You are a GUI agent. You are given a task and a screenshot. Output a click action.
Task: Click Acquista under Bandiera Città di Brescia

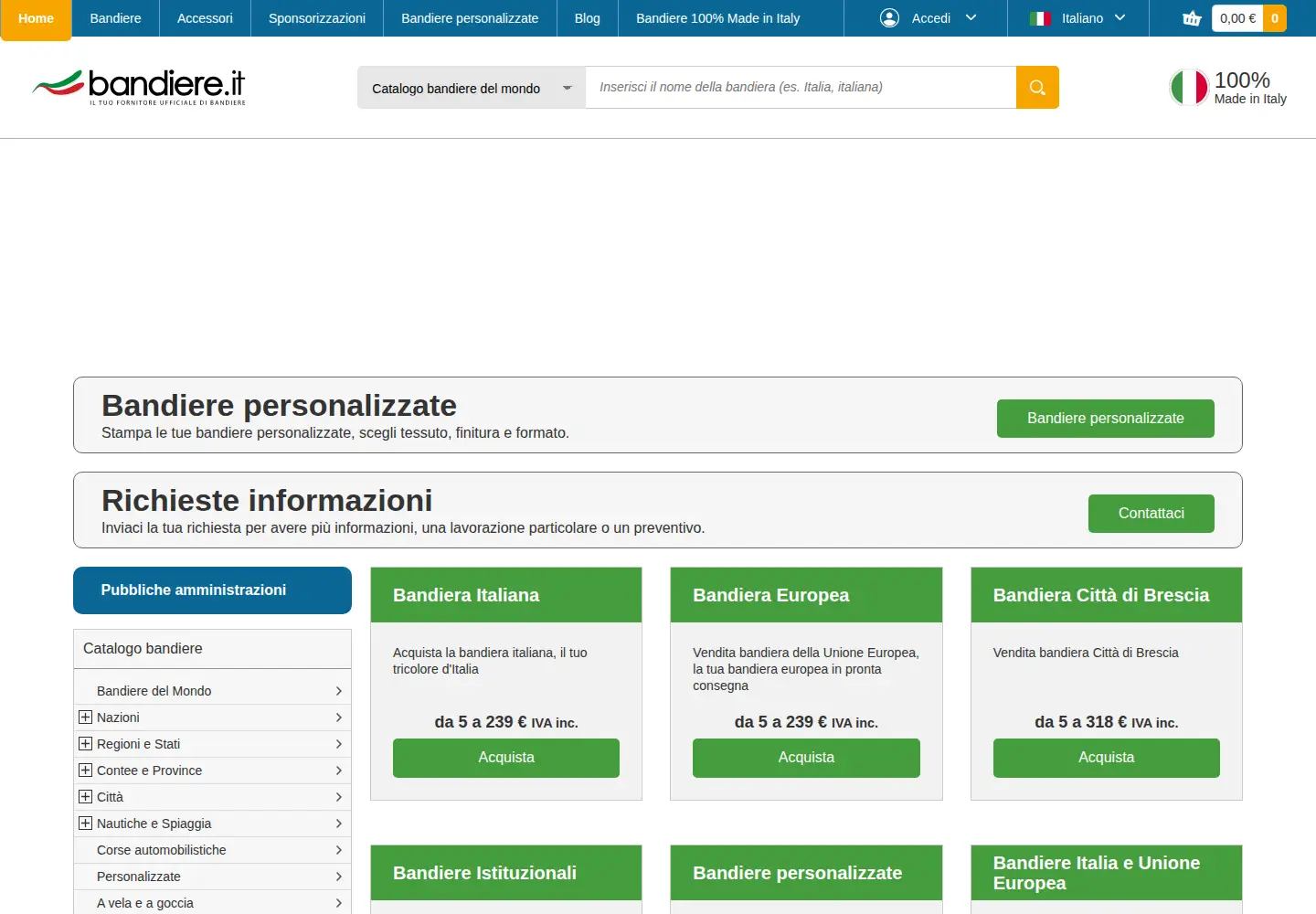click(x=1107, y=758)
